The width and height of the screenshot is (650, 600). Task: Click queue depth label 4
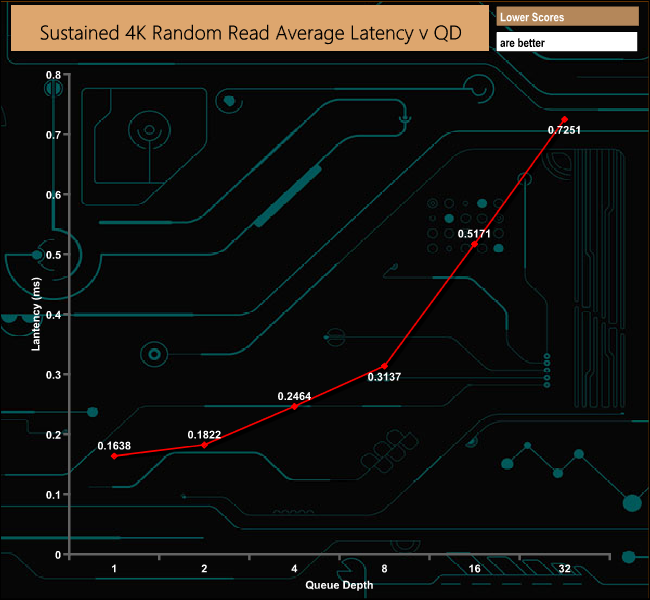coord(294,568)
